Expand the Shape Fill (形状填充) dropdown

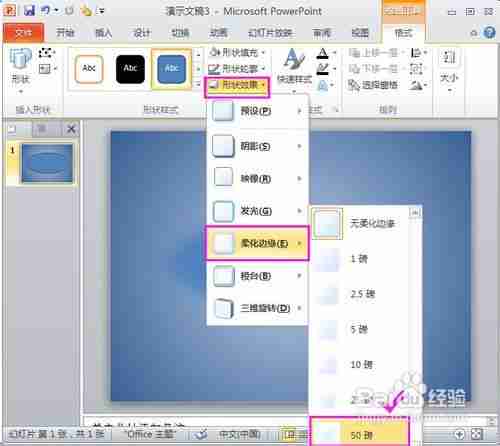237,53
